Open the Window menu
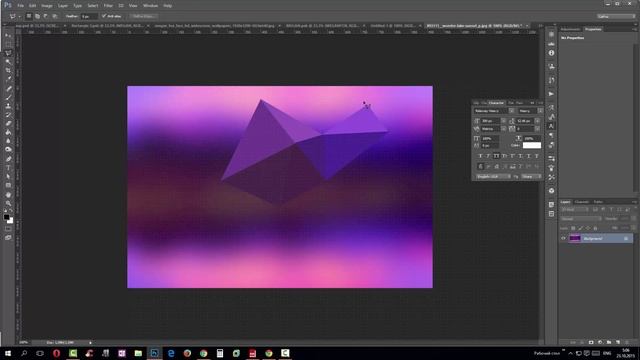 tap(150, 6)
